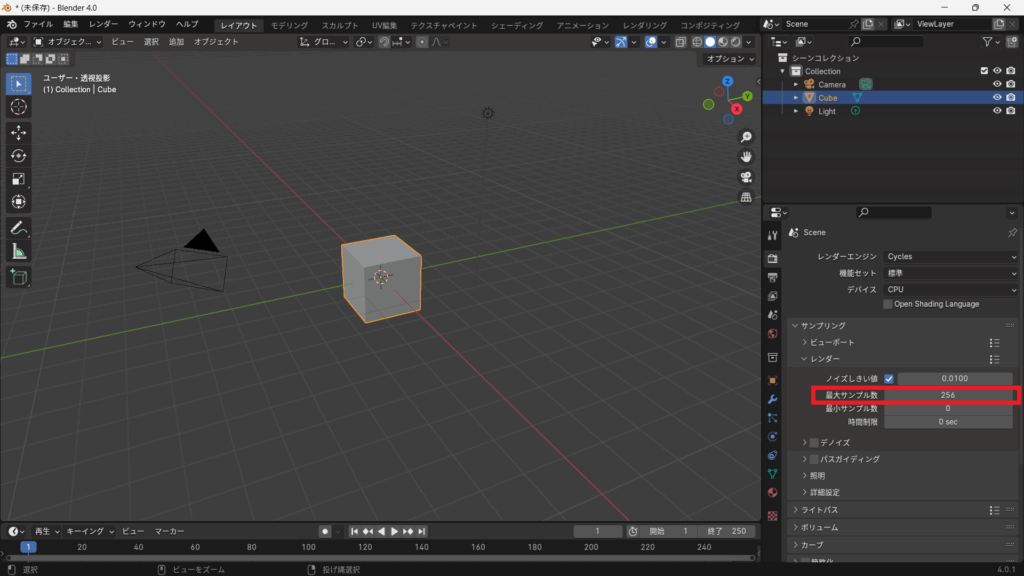
Task: Switch to the シェーディング workspace tab
Action: (517, 25)
